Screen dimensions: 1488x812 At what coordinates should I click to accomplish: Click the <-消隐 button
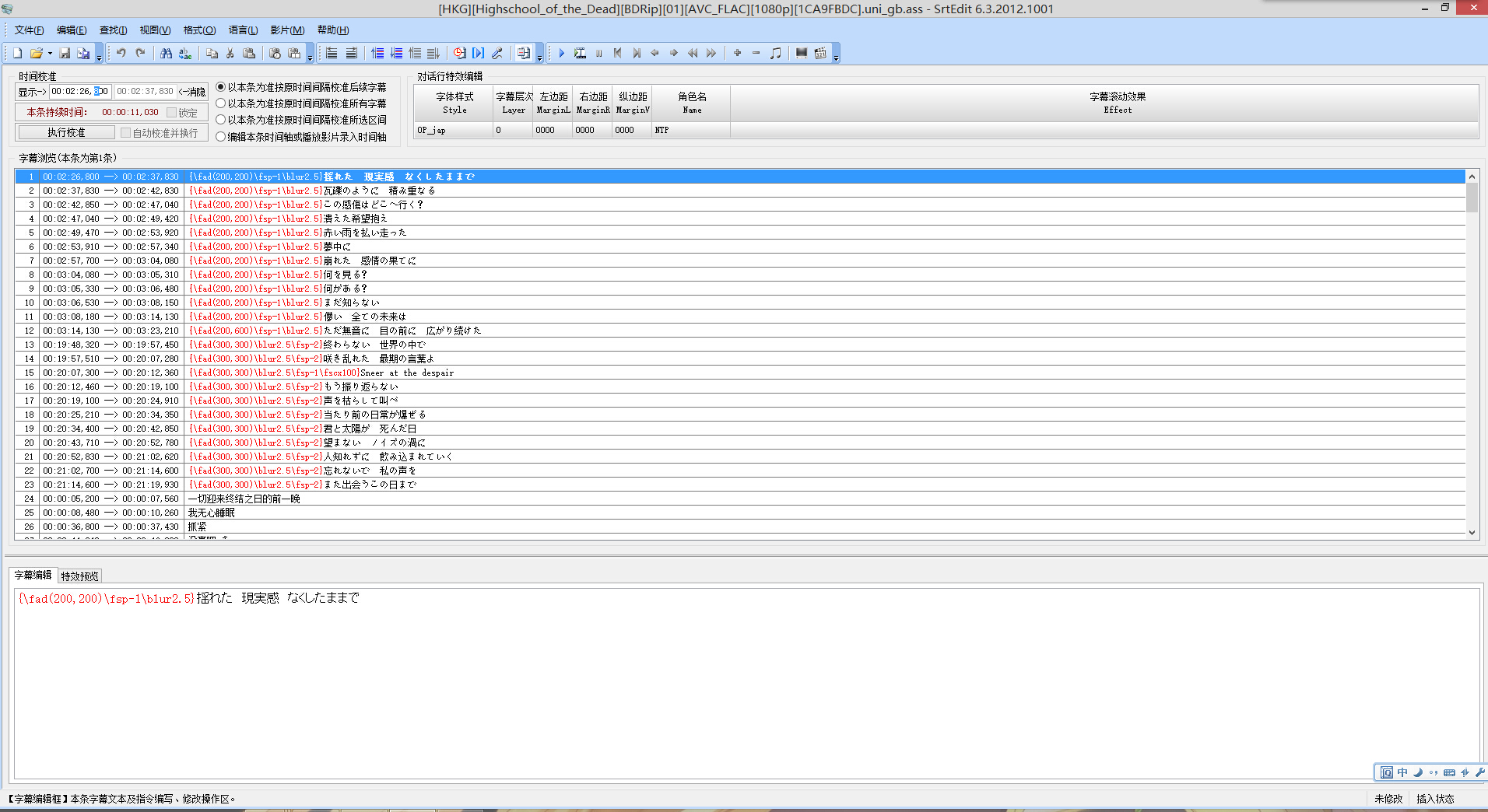point(192,92)
